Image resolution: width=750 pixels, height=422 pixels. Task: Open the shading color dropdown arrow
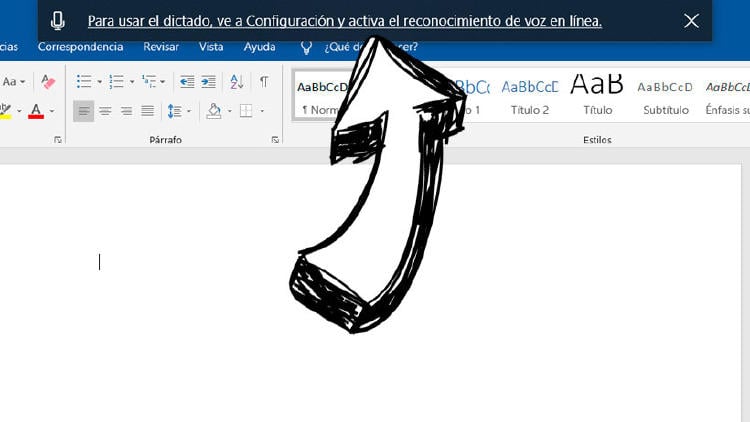tap(229, 111)
